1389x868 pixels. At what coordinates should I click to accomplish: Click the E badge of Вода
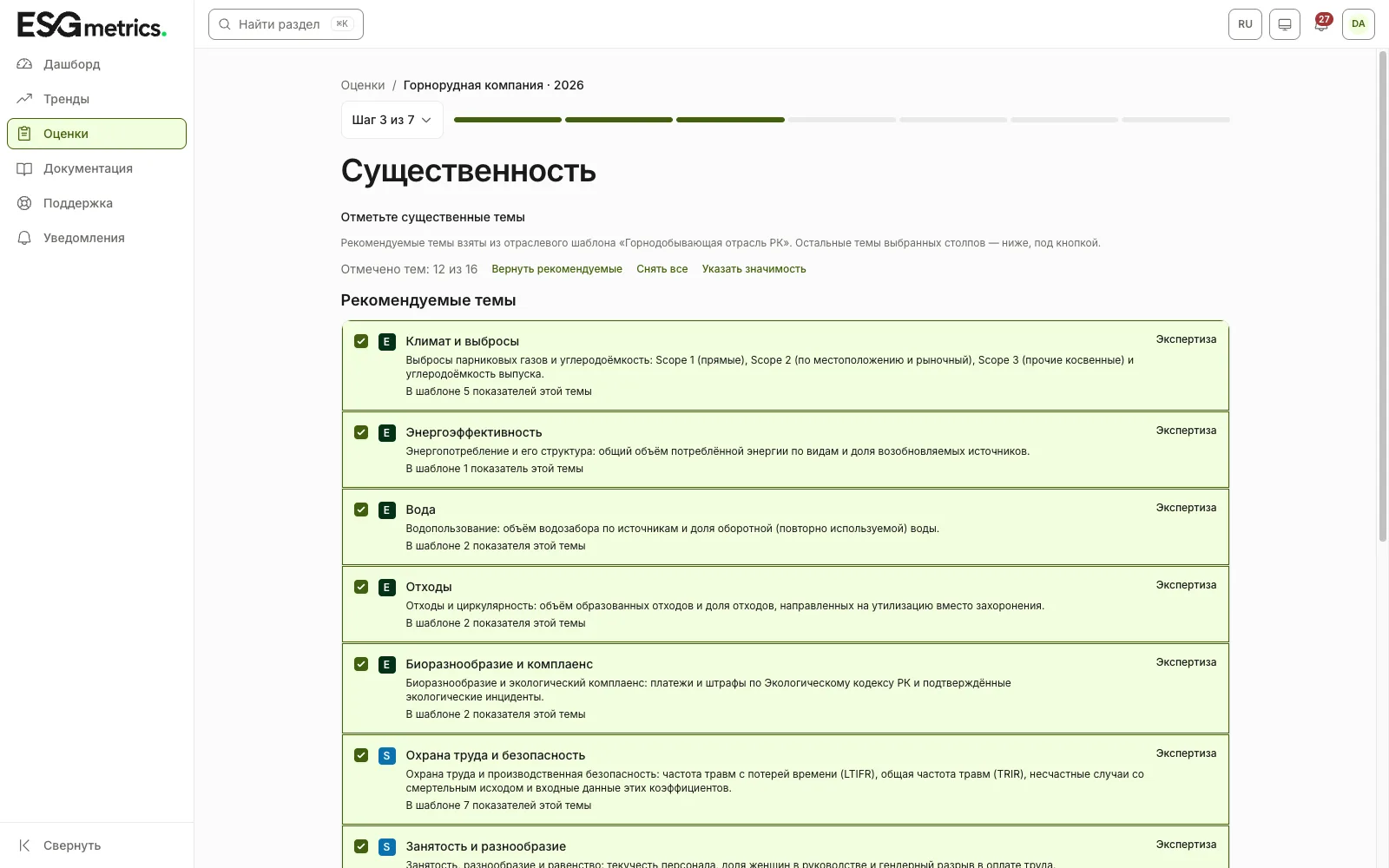coord(387,510)
